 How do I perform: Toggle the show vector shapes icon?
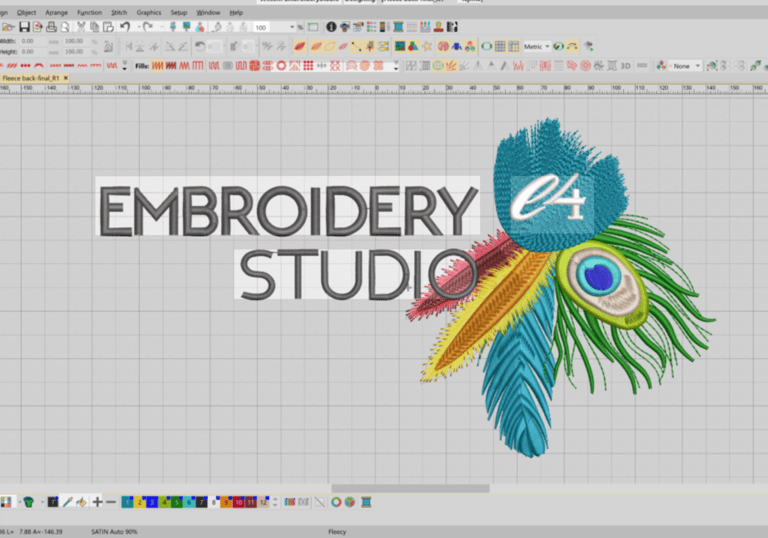pyautogui.click(x=413, y=47)
